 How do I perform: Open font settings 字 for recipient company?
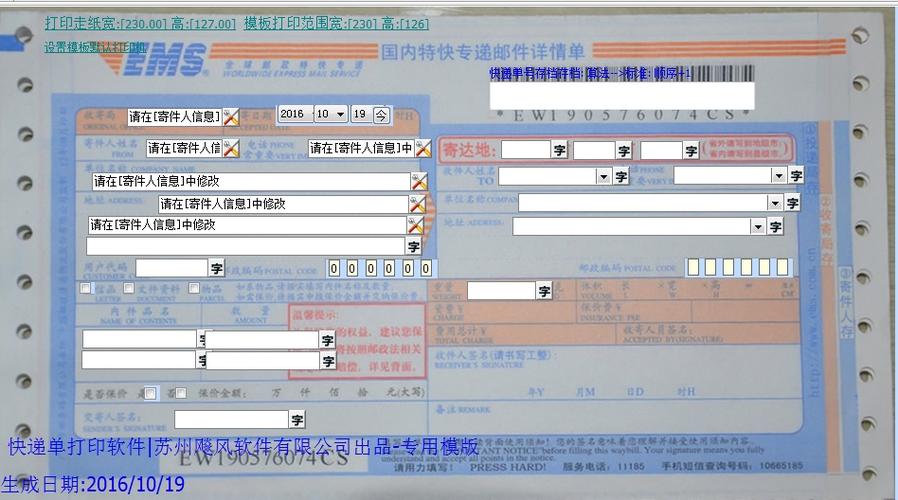coord(792,202)
